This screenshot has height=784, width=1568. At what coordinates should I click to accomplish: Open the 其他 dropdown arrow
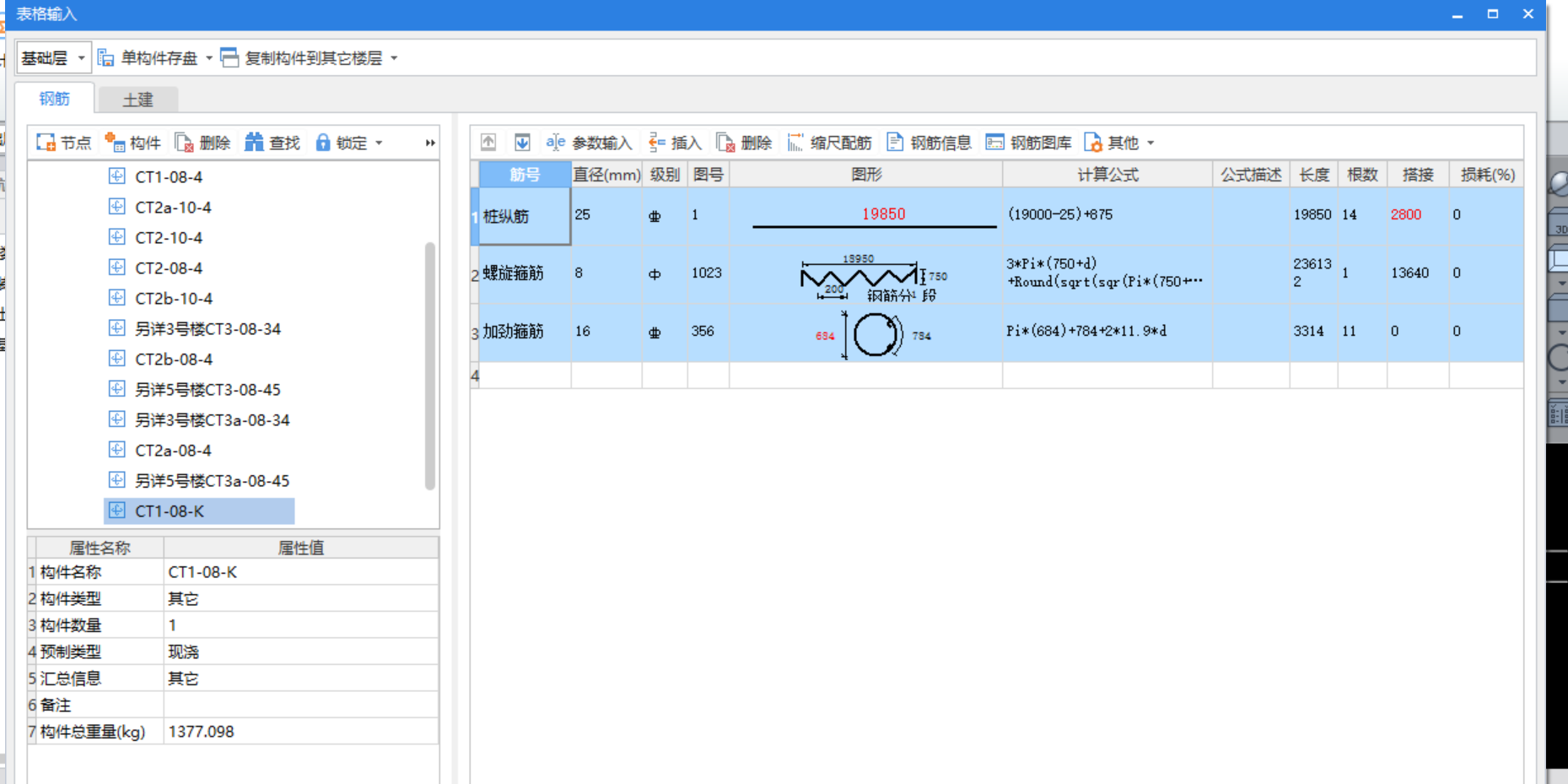1150,143
